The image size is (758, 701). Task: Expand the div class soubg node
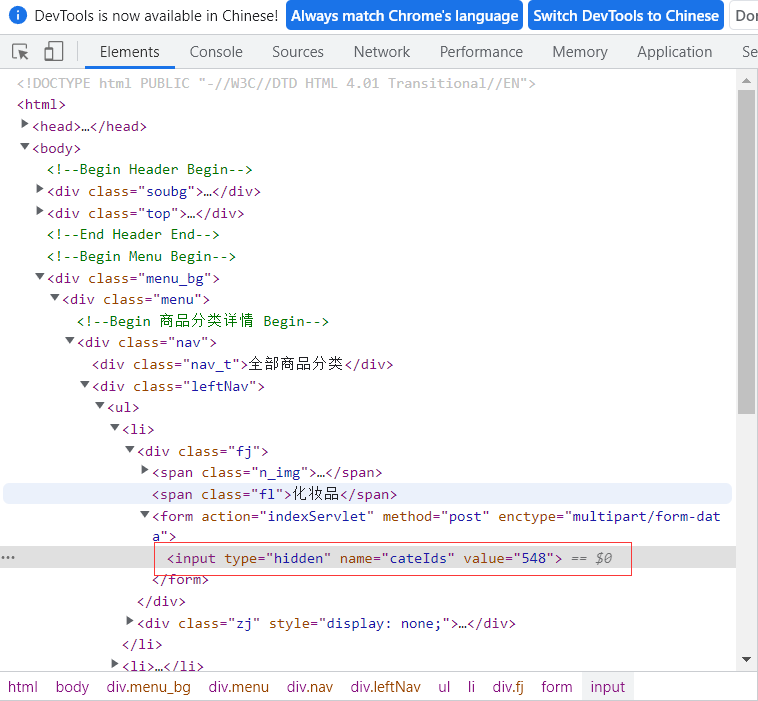(40, 190)
